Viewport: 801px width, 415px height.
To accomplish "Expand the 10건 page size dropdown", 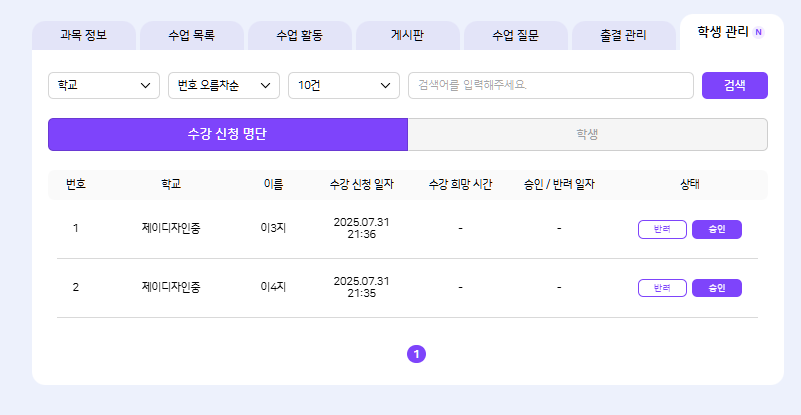I will pos(343,86).
